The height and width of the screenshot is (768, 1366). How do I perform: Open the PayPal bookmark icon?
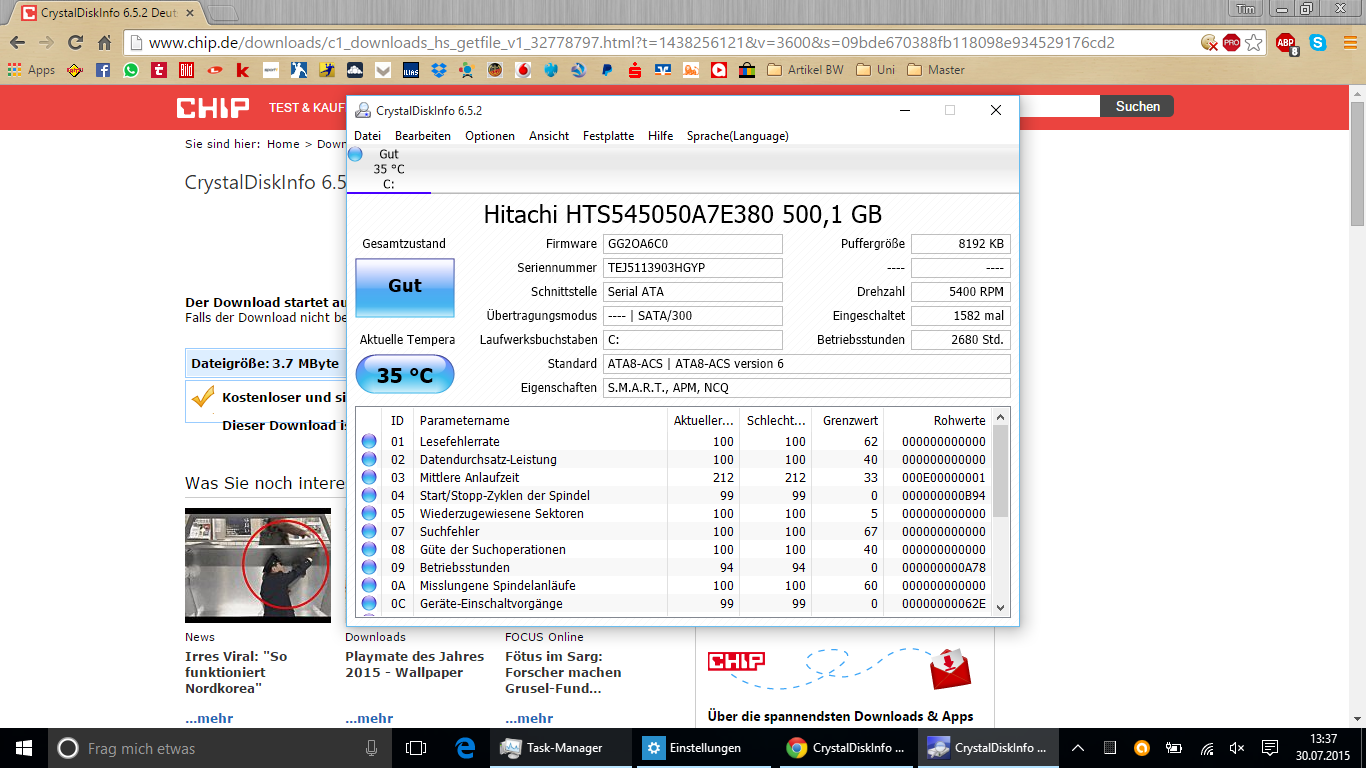click(x=606, y=70)
